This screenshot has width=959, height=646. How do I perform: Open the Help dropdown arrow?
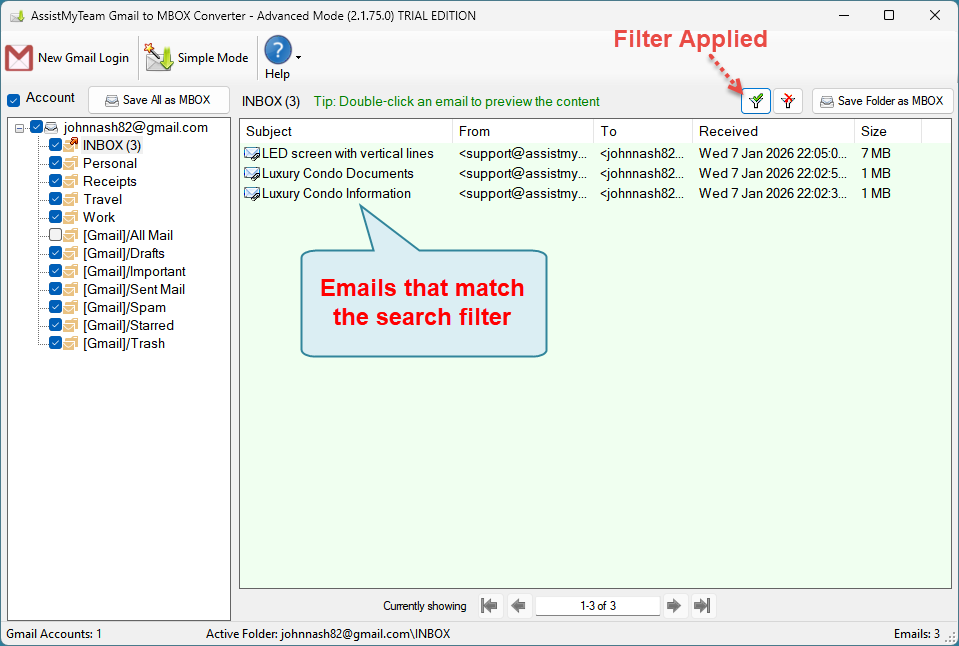pos(298,57)
